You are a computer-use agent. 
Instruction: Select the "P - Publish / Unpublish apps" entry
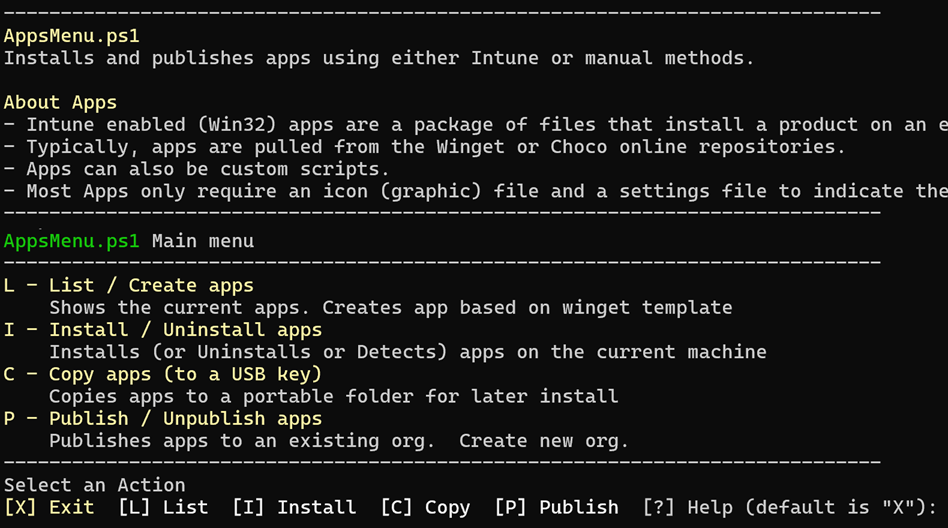(163, 419)
